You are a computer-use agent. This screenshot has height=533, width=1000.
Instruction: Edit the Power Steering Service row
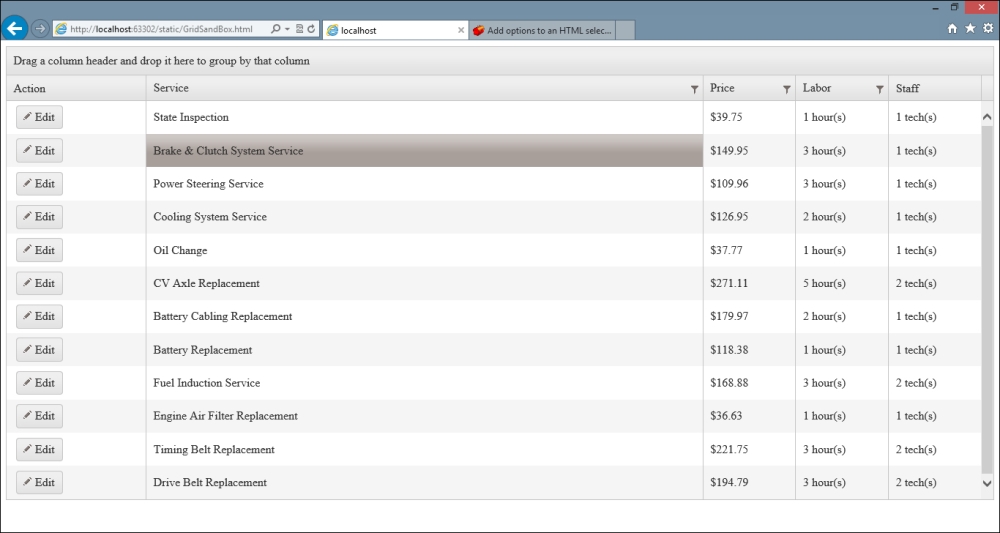pos(40,184)
